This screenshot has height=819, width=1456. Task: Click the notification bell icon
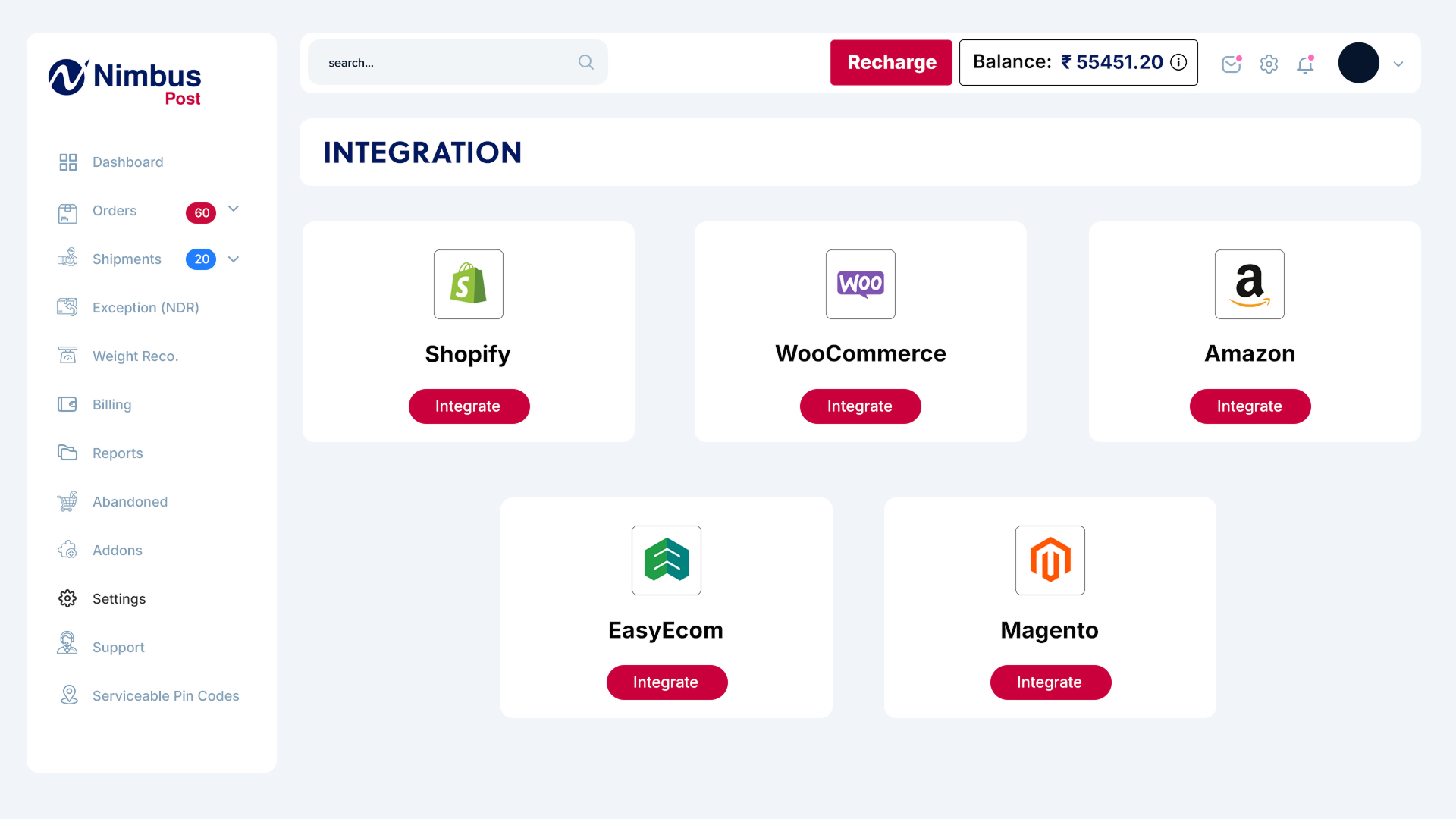coord(1305,65)
